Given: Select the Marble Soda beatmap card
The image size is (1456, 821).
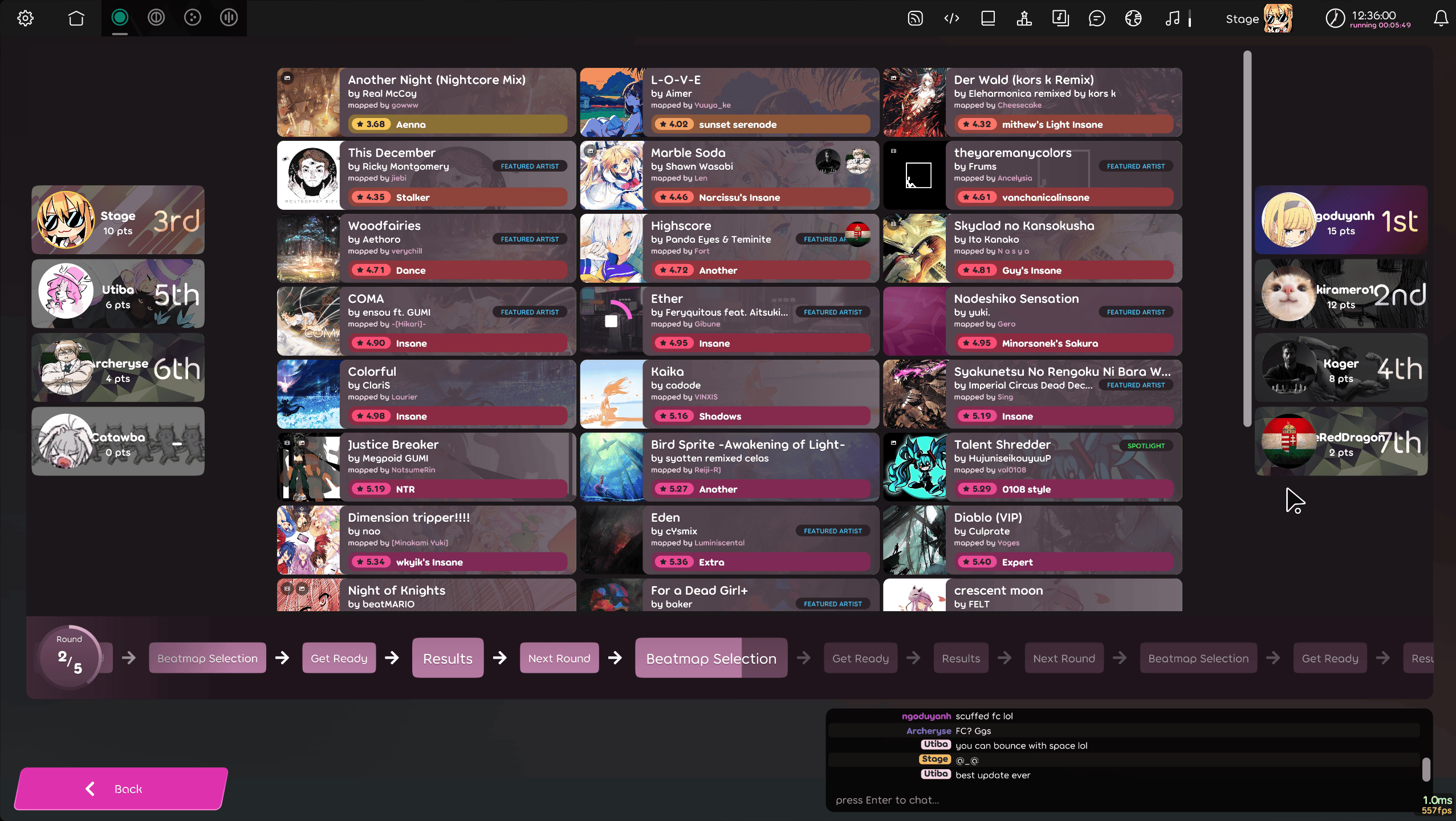Looking at the screenshot, I should (730, 175).
